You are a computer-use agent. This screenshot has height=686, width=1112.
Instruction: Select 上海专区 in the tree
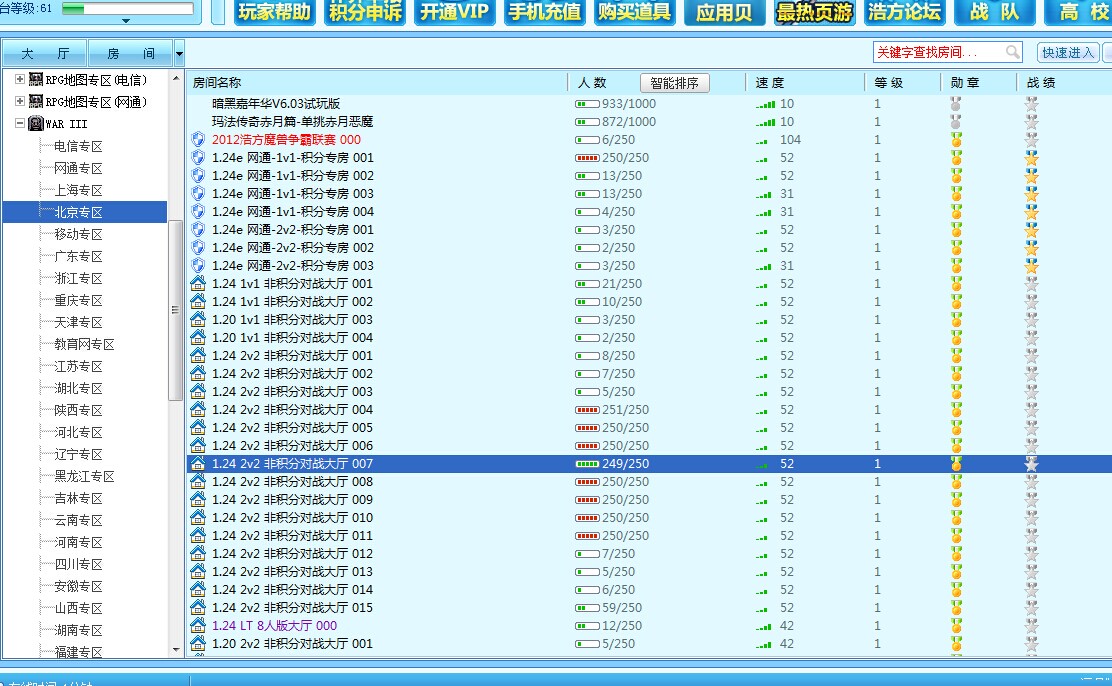click(x=79, y=190)
